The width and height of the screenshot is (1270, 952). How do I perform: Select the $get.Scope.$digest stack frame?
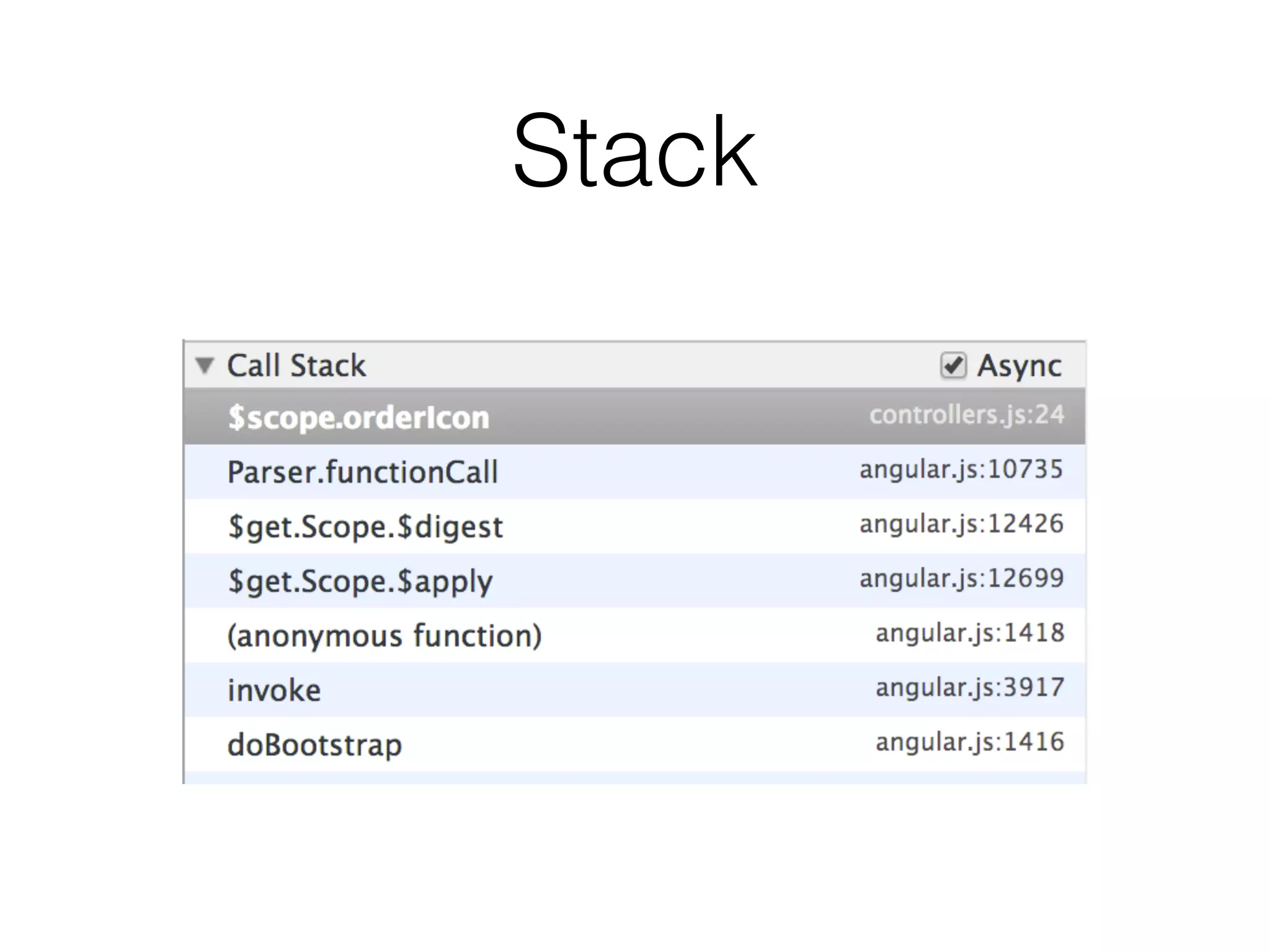coord(634,526)
